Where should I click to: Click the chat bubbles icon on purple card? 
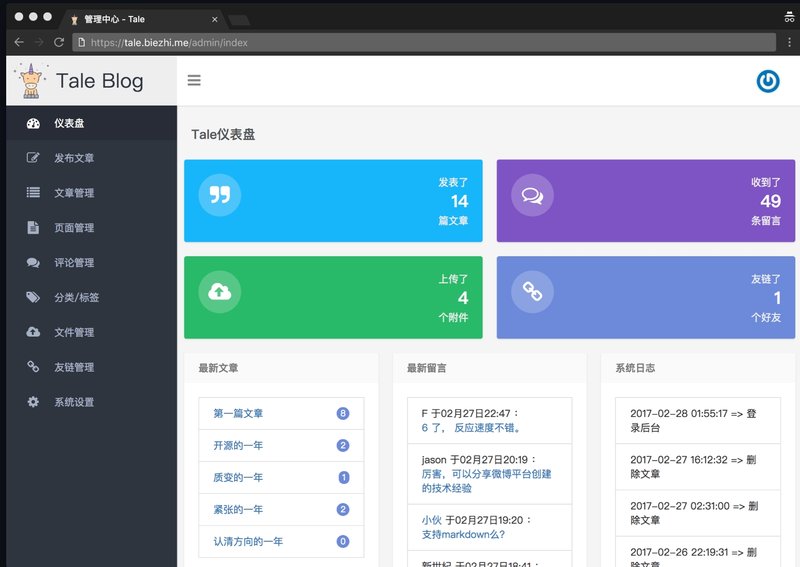[532, 195]
